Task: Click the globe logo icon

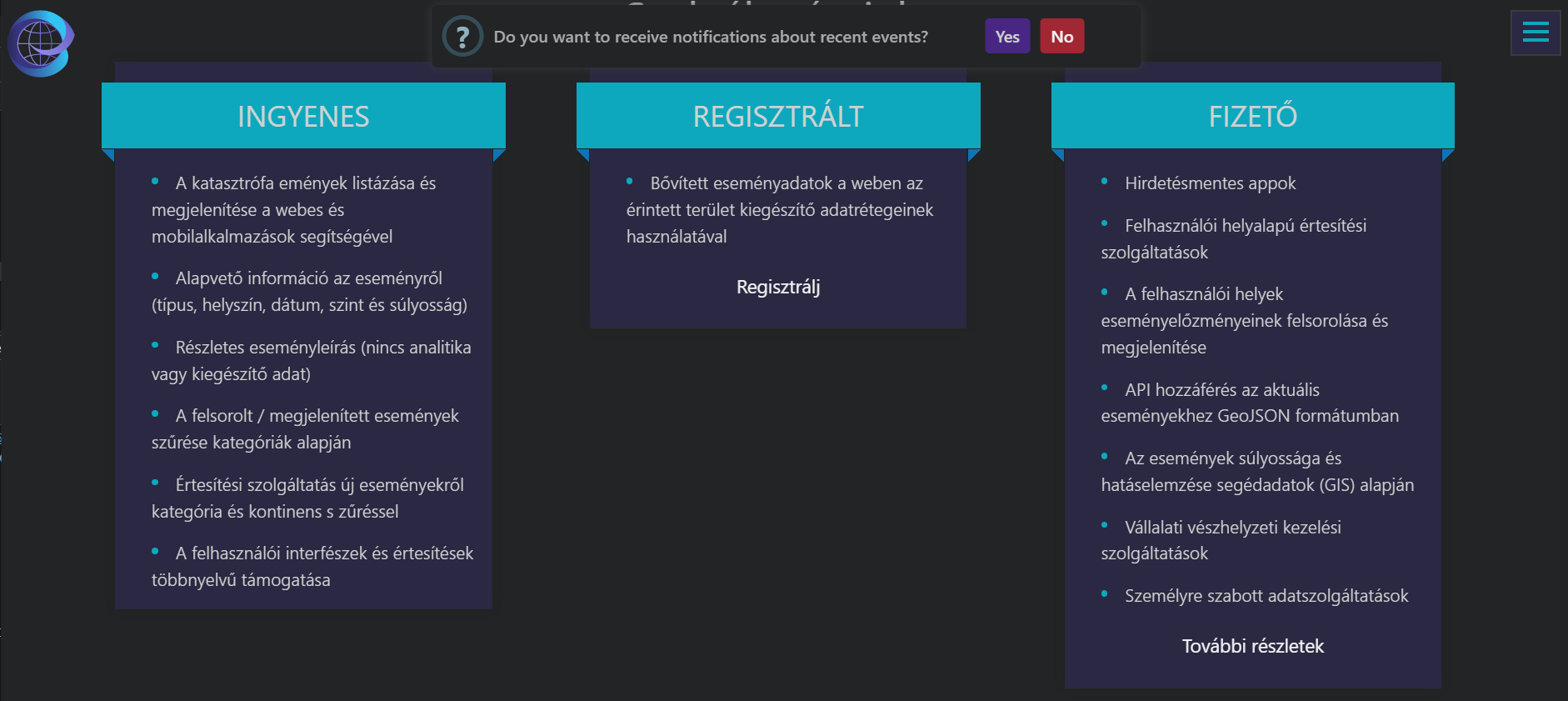Action: pyautogui.click(x=41, y=43)
